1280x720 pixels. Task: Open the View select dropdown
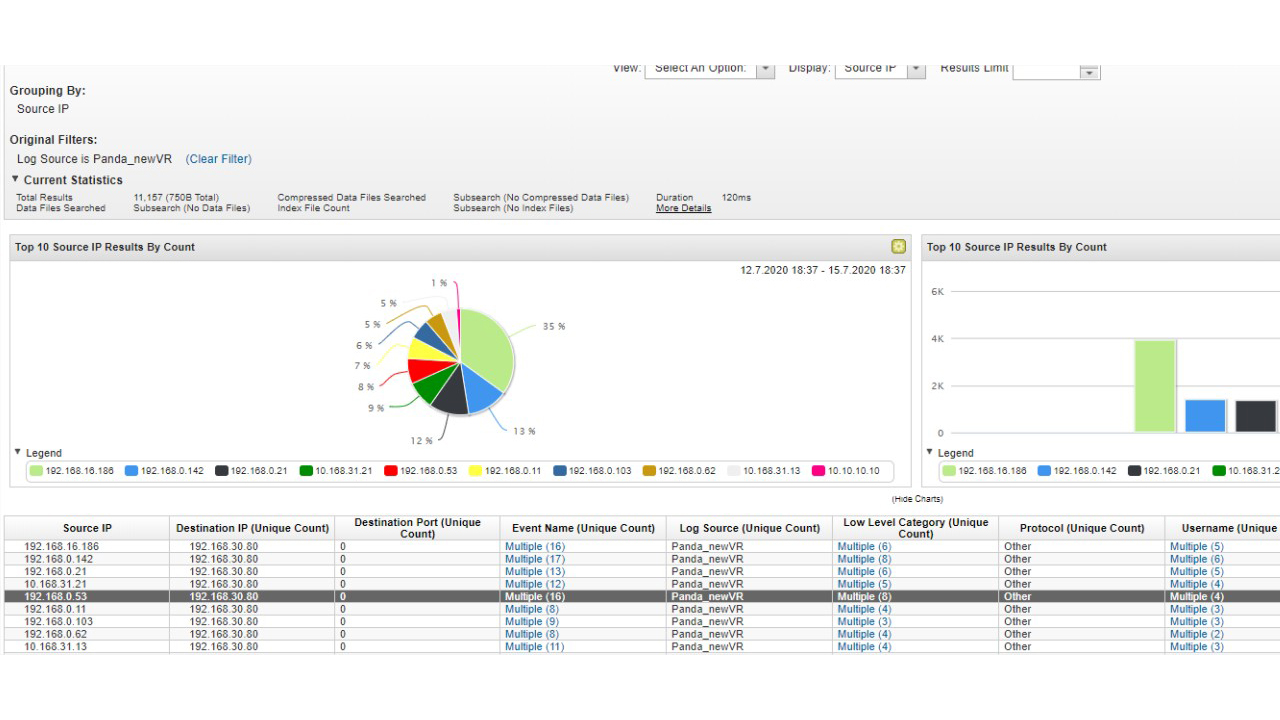click(x=709, y=69)
